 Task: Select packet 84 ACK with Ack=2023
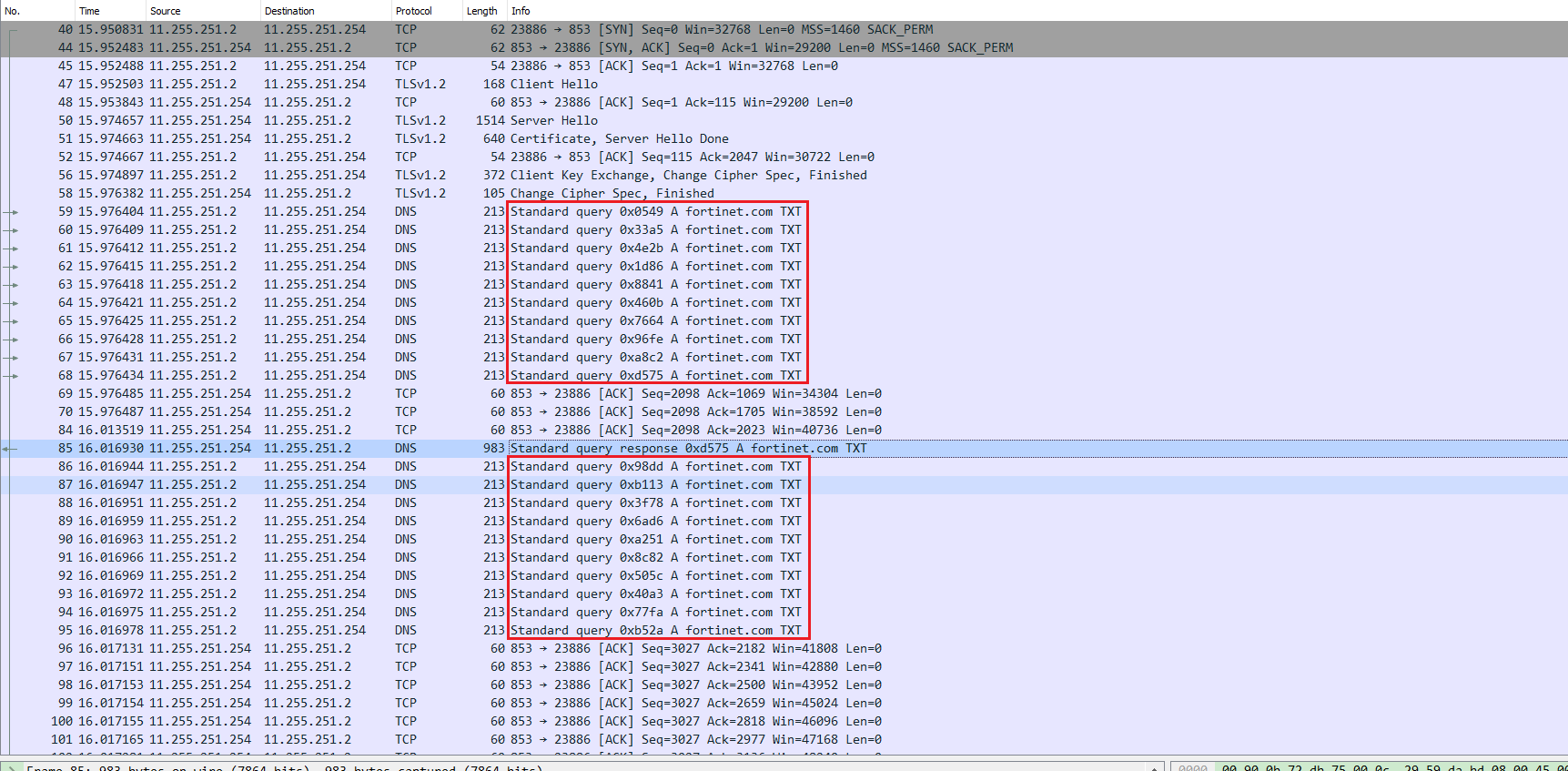point(784,430)
